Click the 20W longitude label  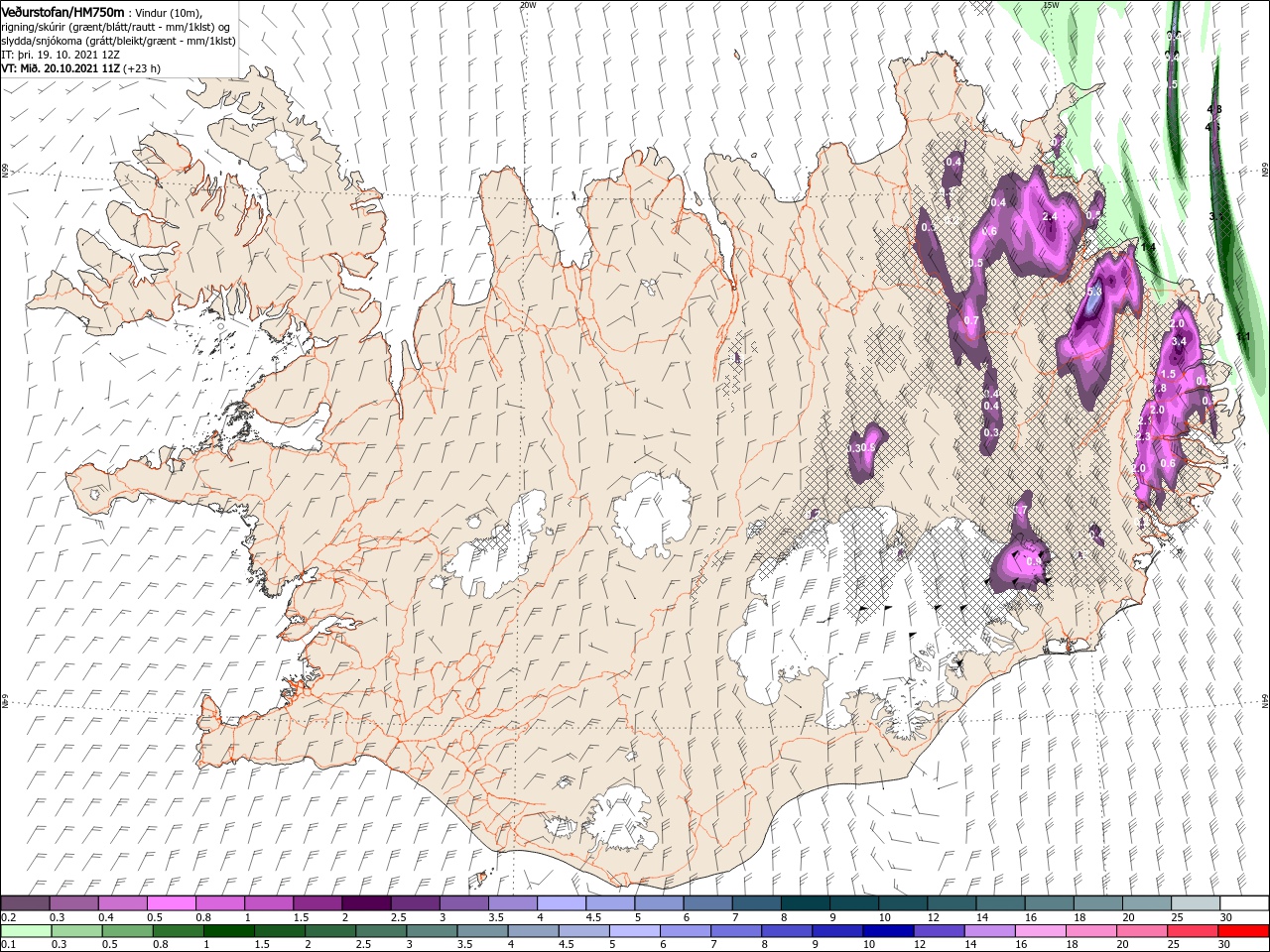528,5
